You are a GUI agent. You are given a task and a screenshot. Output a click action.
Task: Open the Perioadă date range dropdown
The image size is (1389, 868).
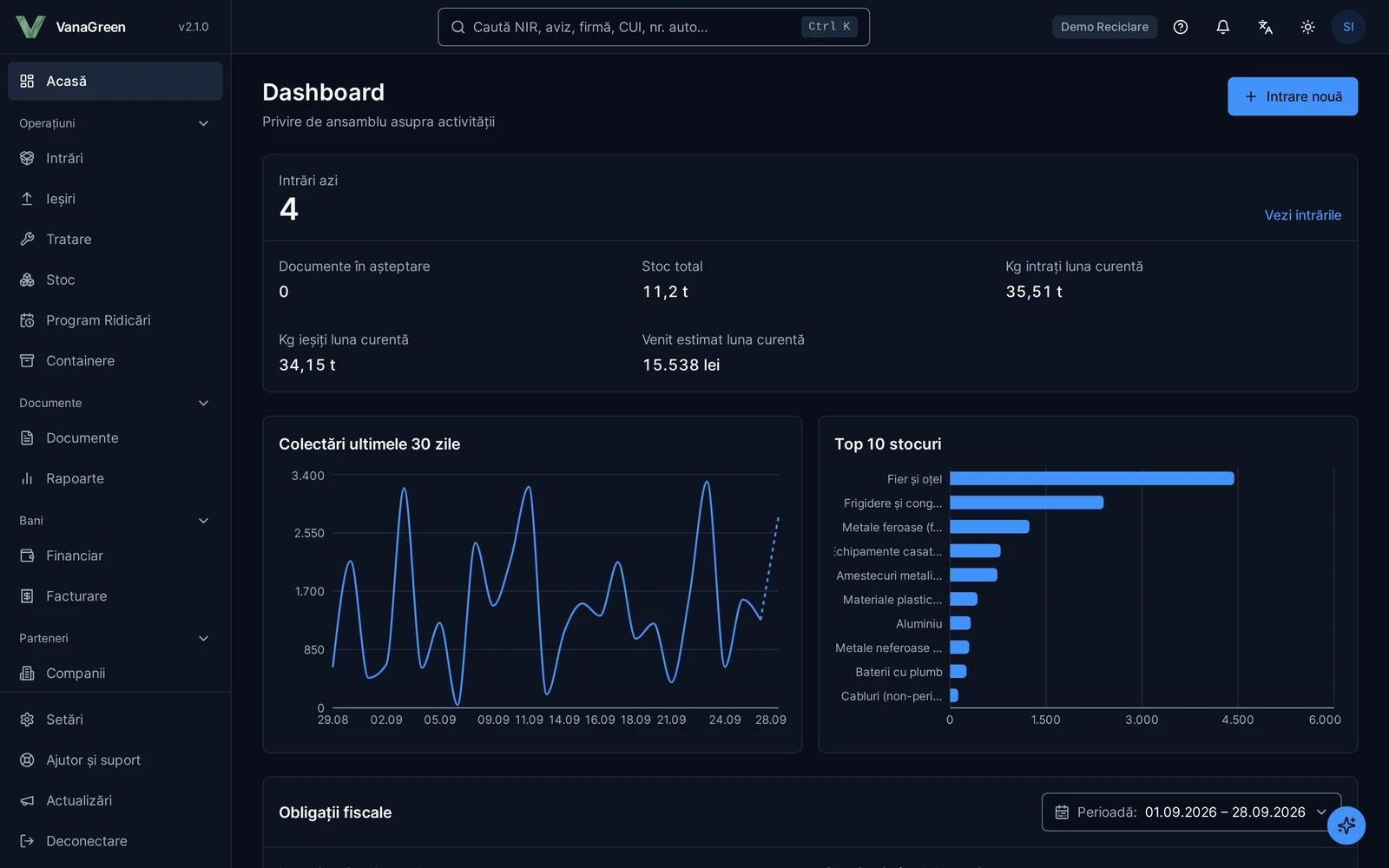click(x=1191, y=812)
